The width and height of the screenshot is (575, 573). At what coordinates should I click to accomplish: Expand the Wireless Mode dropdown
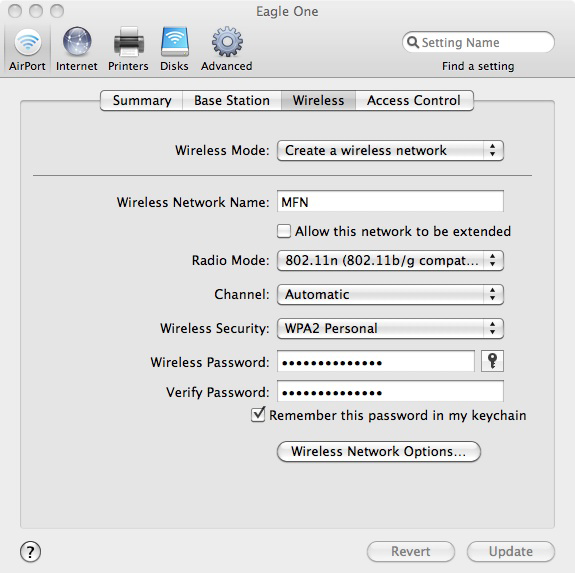point(390,151)
